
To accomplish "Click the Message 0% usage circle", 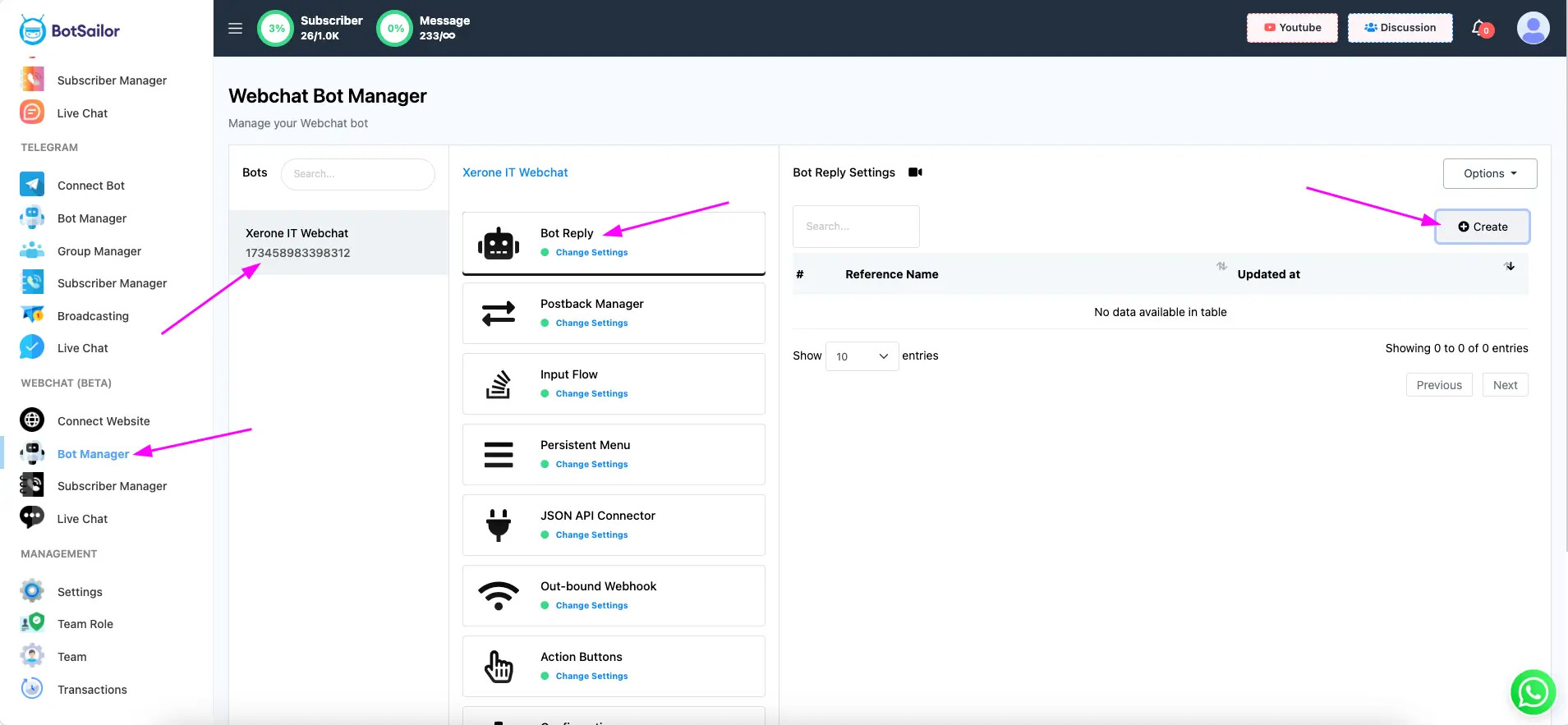I will [x=395, y=28].
